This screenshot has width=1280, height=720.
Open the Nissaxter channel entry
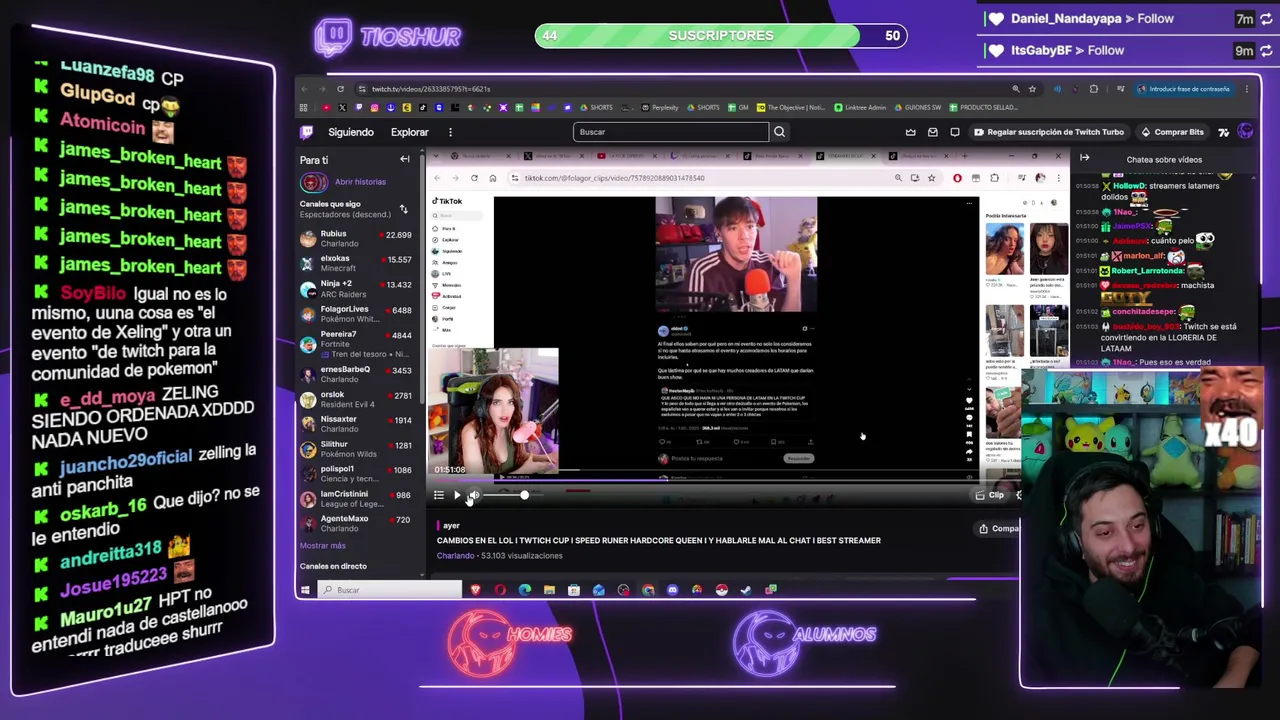pyautogui.click(x=356, y=423)
